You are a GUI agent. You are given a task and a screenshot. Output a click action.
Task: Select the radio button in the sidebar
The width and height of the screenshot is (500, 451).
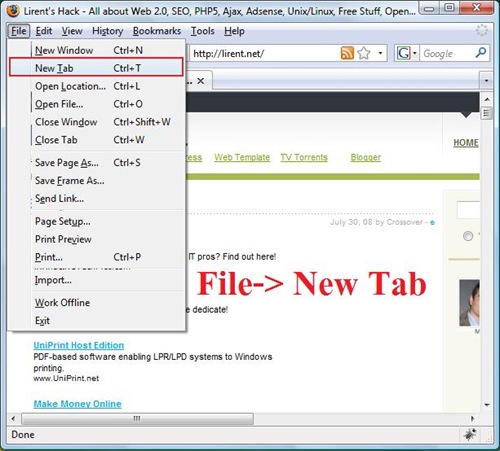click(x=468, y=236)
